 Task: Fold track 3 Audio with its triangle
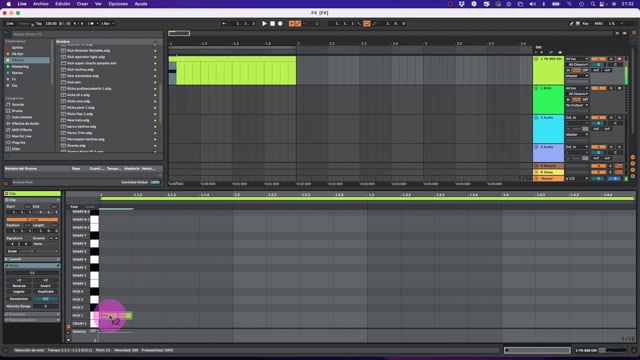pyautogui.click(x=536, y=118)
